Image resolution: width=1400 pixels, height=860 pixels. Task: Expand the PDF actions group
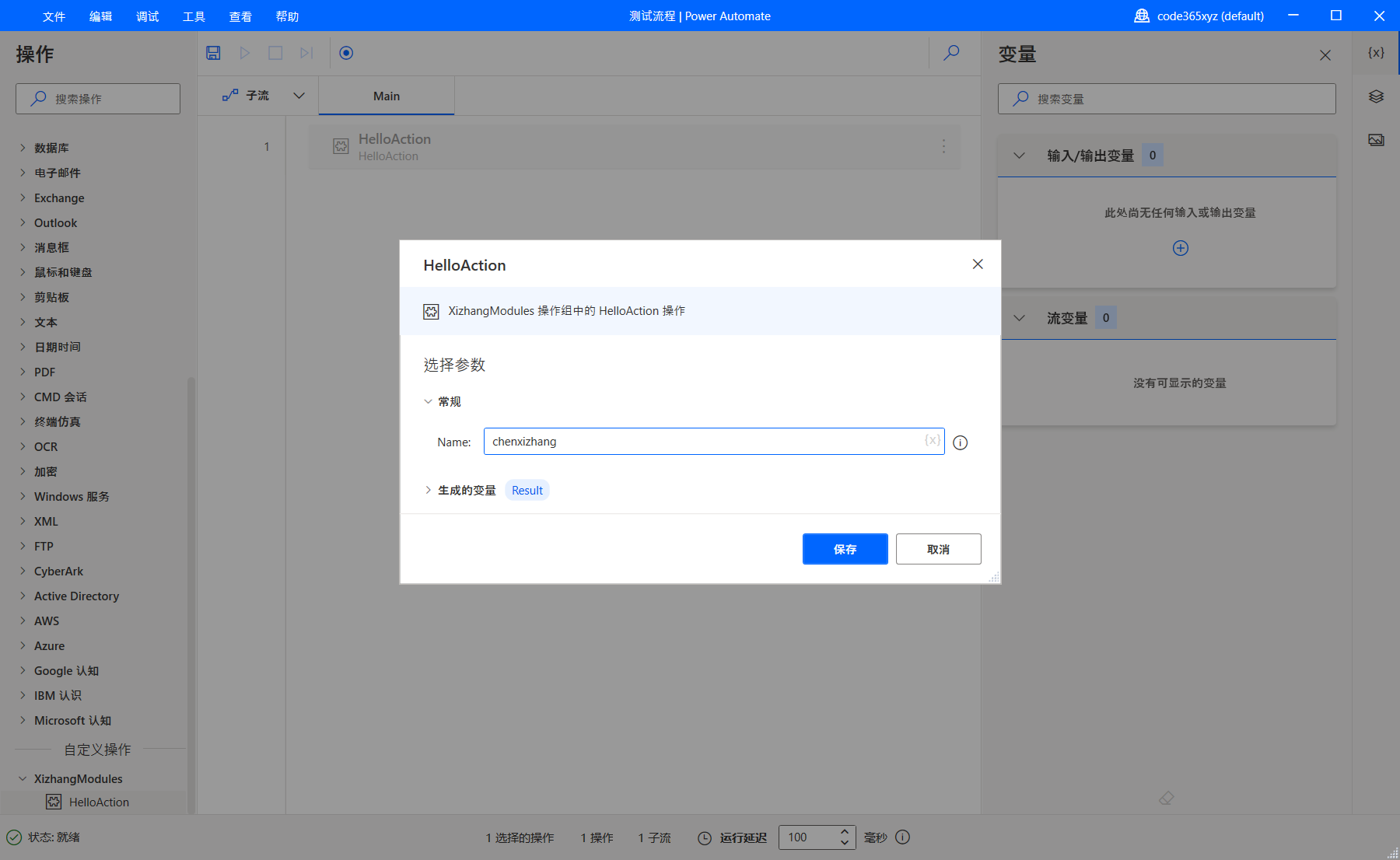[x=23, y=372]
